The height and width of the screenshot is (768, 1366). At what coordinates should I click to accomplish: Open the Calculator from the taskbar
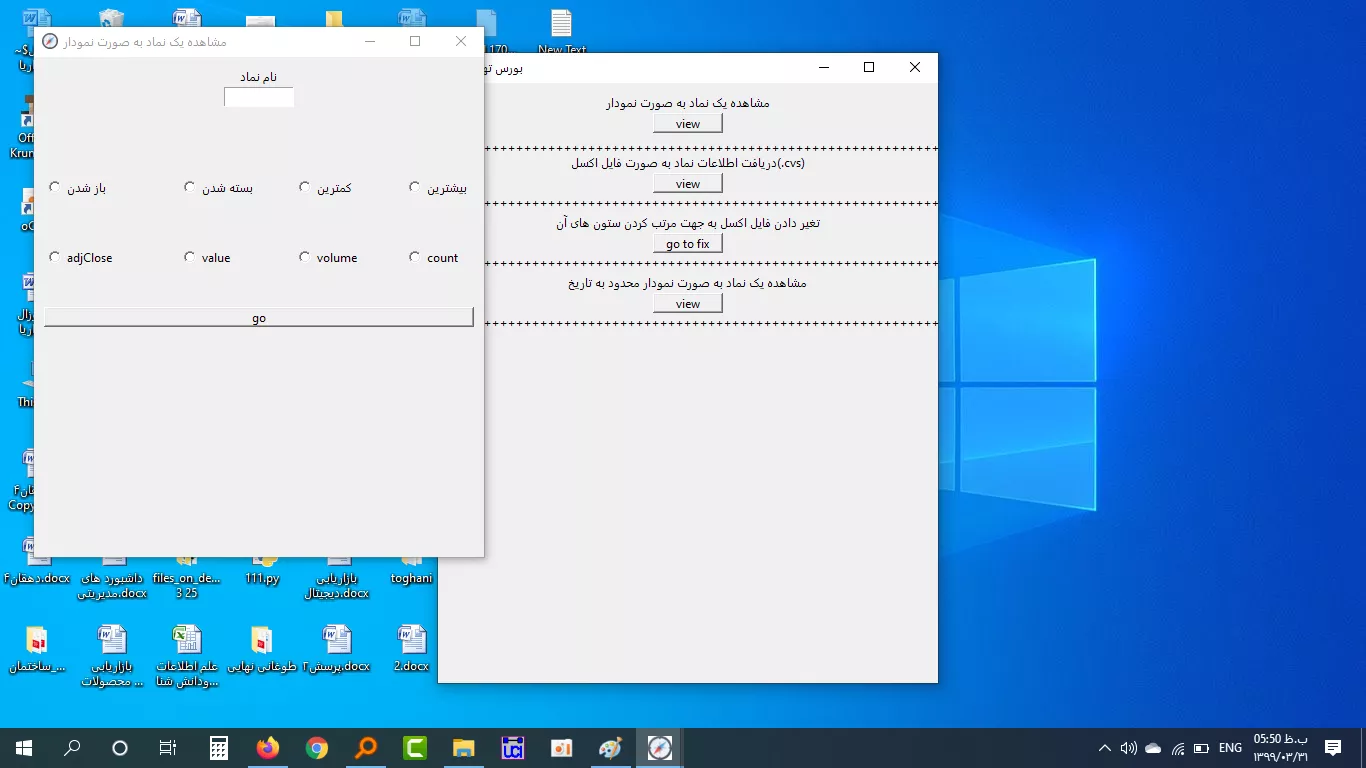[218, 748]
